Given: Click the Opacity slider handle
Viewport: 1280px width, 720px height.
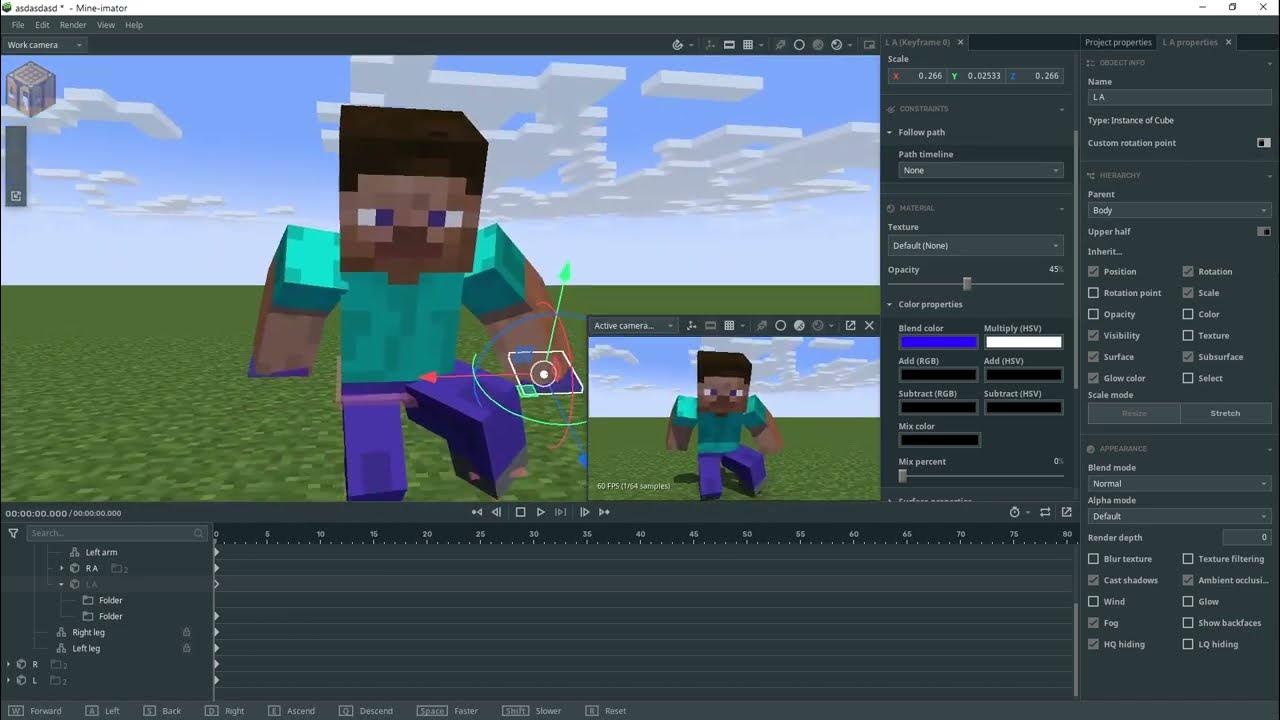Looking at the screenshot, I should (x=967, y=284).
